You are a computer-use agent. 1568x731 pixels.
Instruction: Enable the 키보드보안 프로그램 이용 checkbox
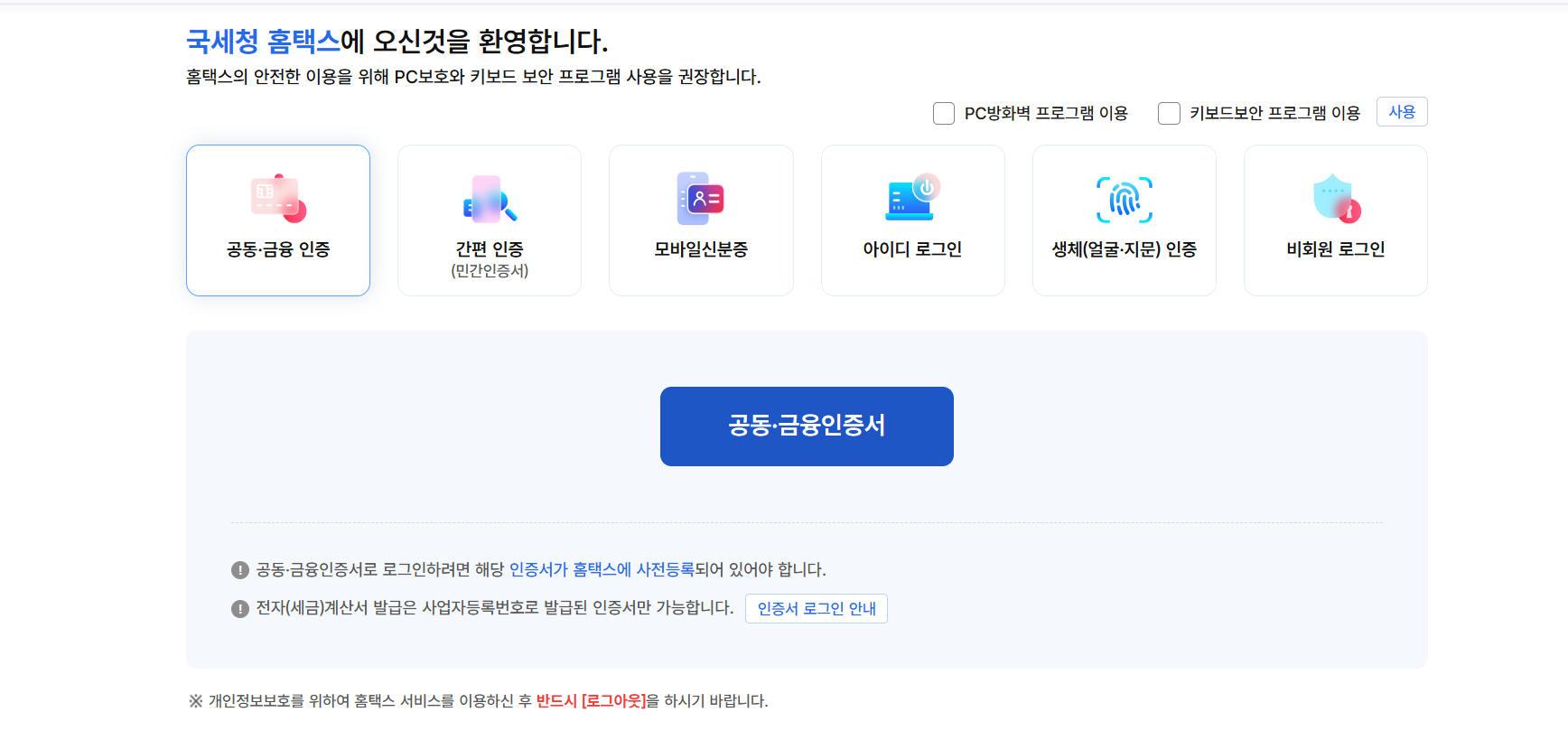pyautogui.click(x=1169, y=113)
